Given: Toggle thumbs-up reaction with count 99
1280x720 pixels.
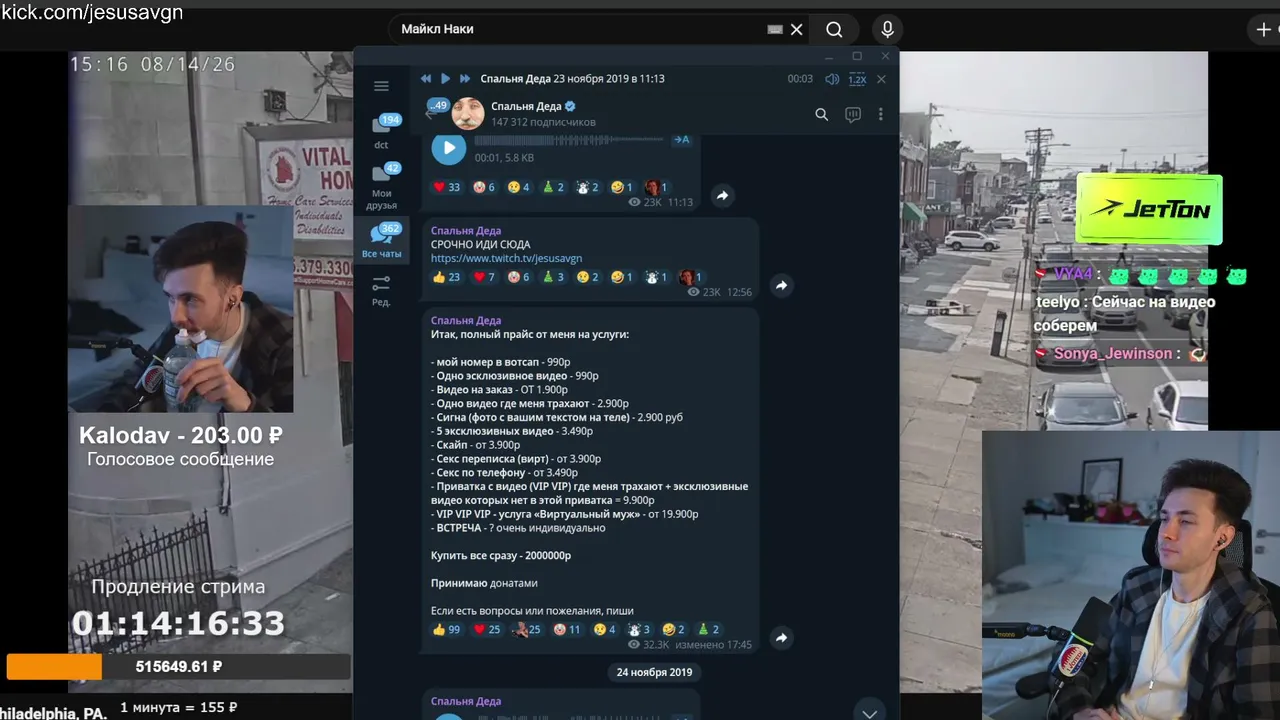Looking at the screenshot, I should [x=447, y=629].
